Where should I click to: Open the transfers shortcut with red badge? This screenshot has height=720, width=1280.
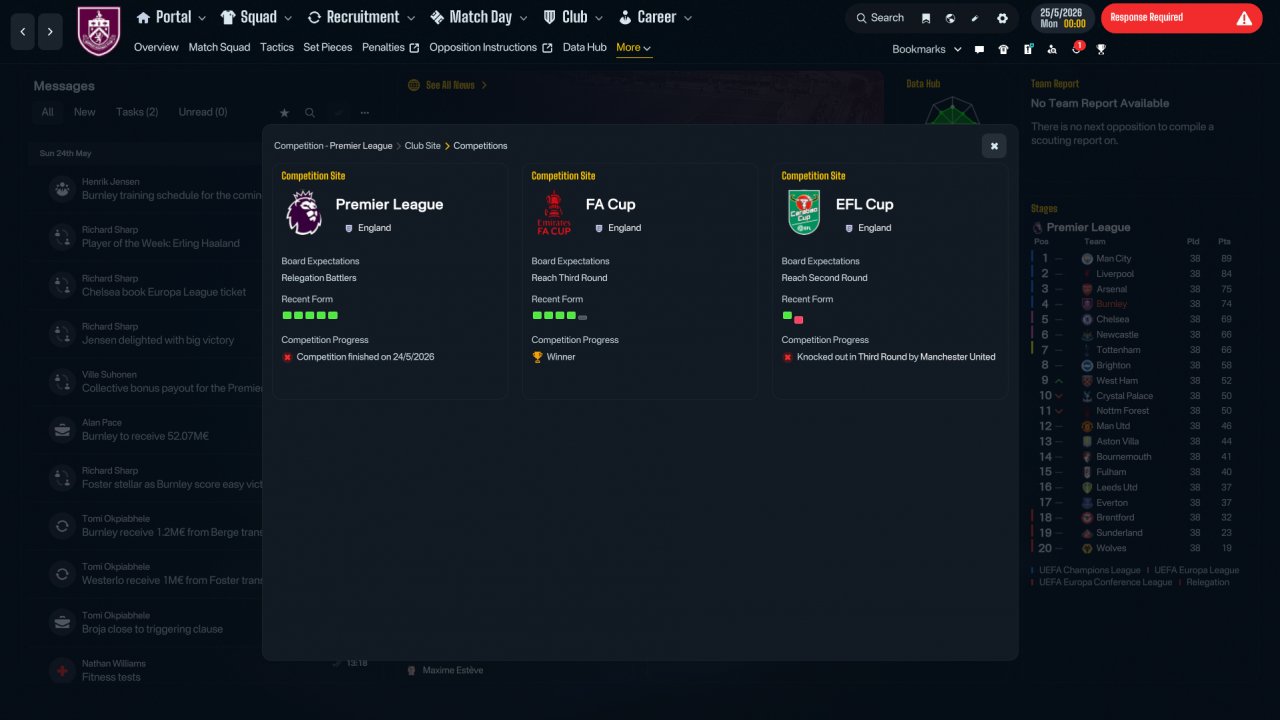click(1076, 48)
